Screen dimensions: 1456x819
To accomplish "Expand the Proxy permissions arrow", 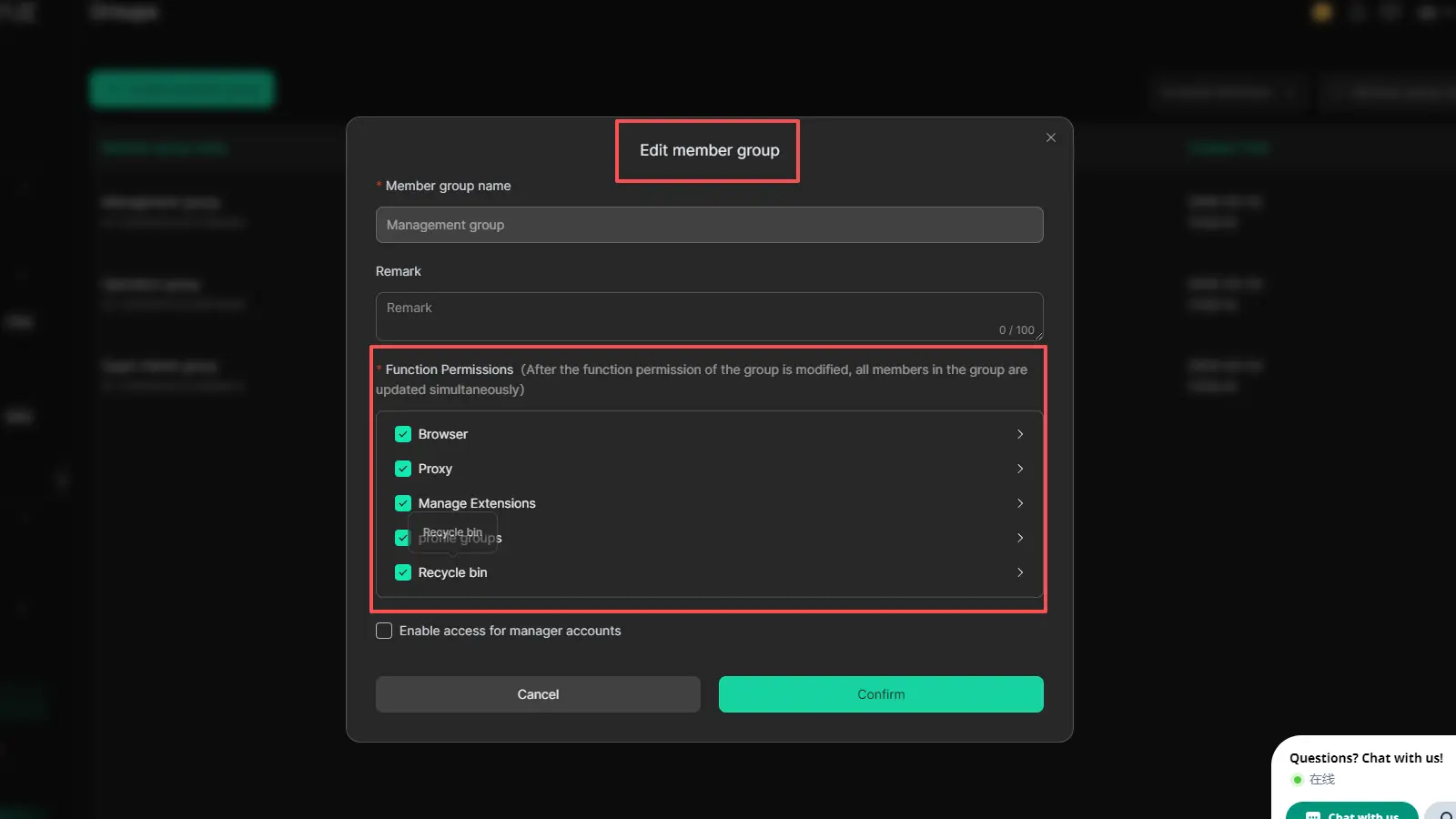I will pos(1020,469).
